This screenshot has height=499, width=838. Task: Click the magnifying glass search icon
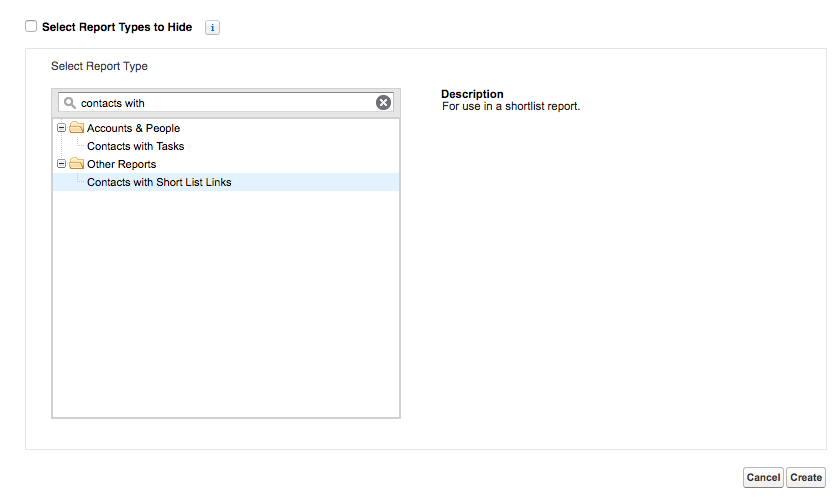coord(69,103)
